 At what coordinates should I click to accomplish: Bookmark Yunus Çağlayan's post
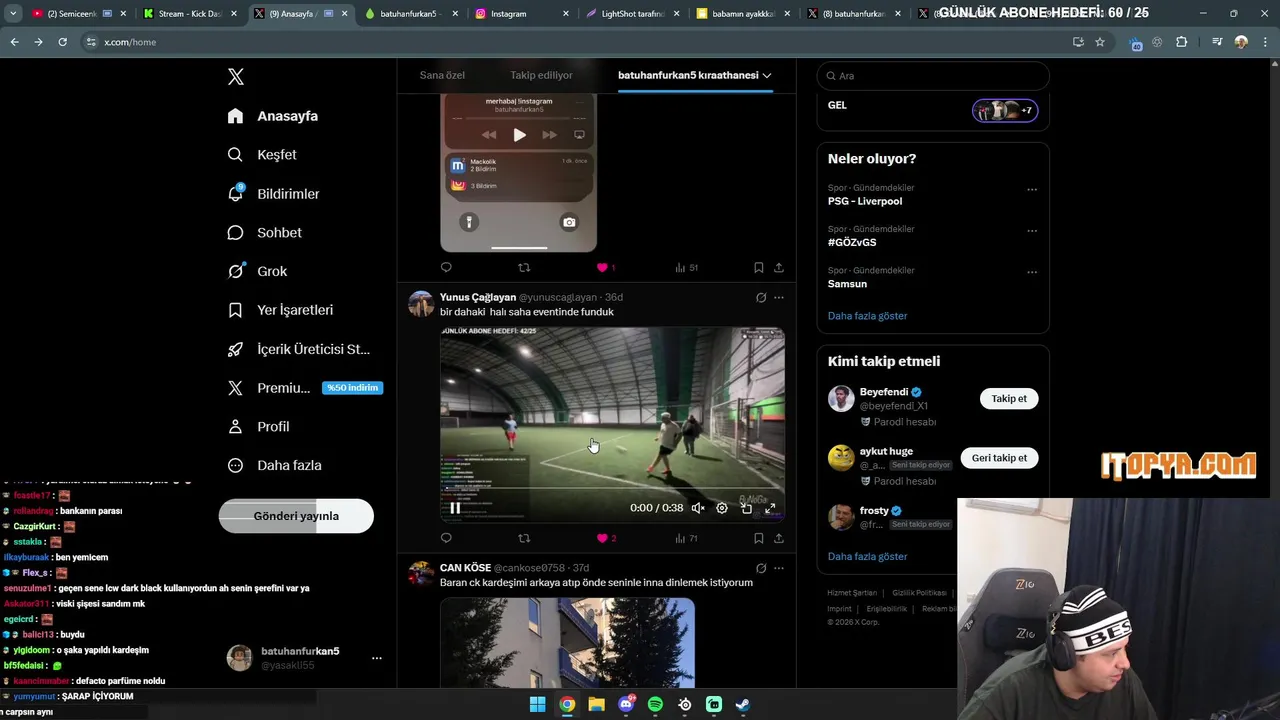(x=758, y=538)
